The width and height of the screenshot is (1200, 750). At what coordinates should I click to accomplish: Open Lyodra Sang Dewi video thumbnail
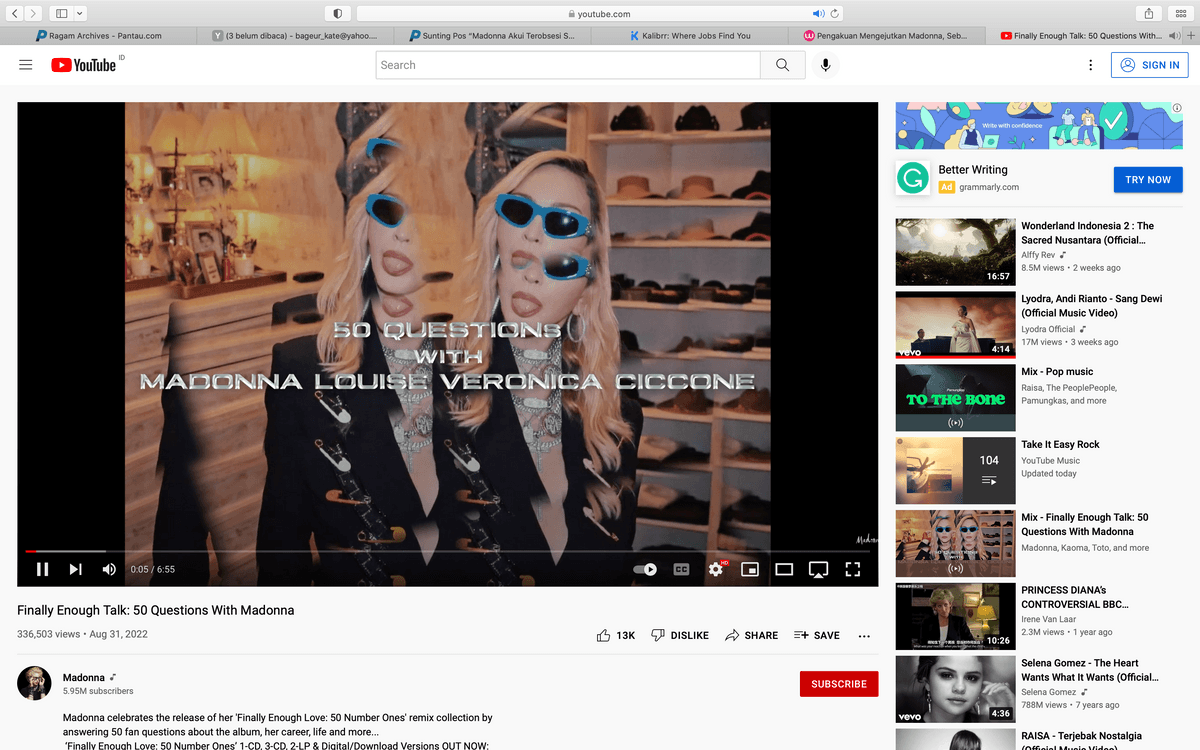pos(955,325)
